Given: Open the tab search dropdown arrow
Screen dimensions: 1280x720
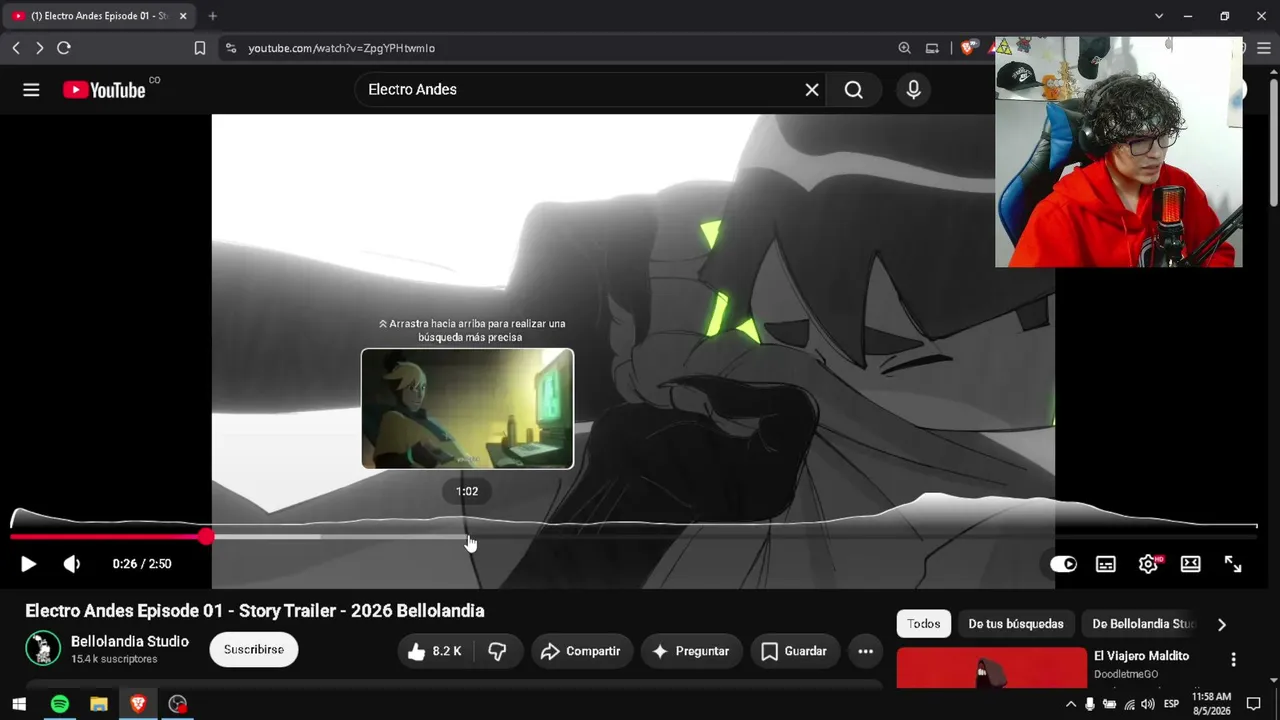Looking at the screenshot, I should (1159, 16).
